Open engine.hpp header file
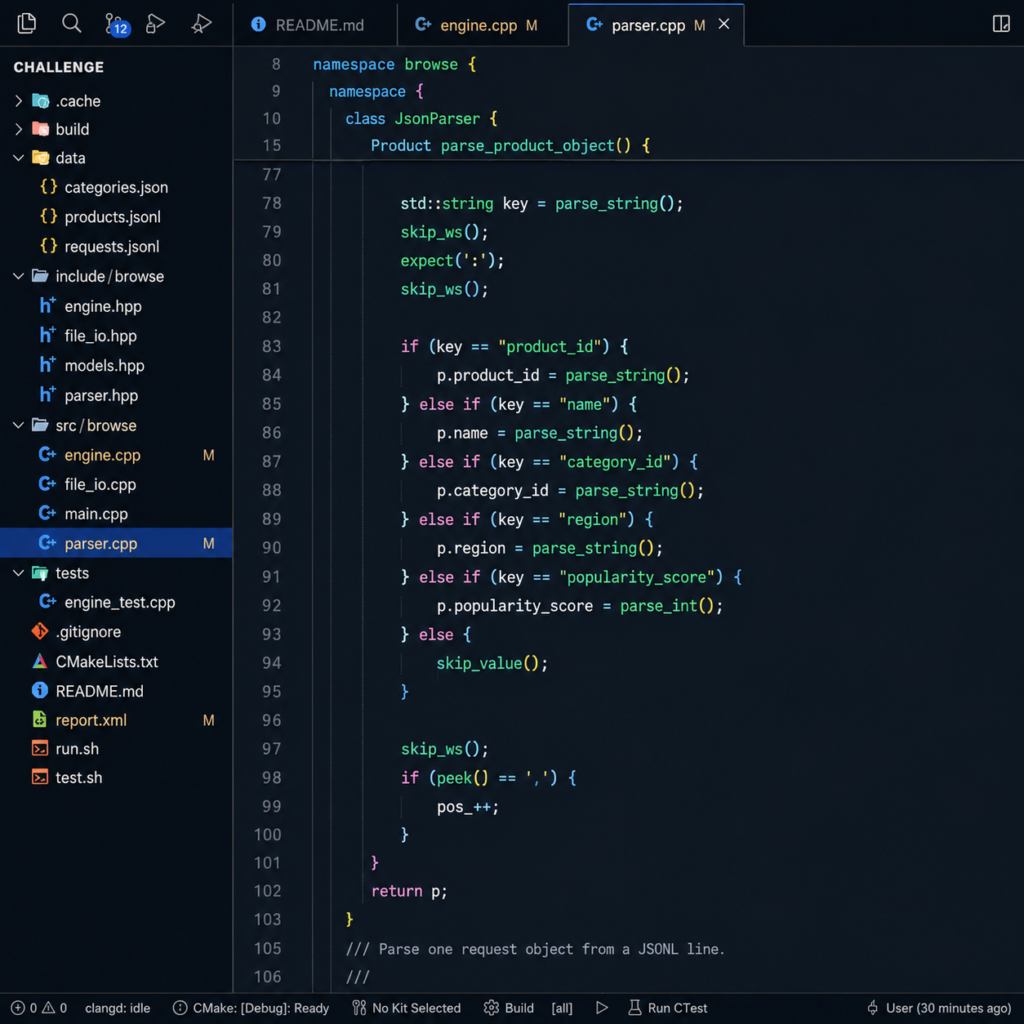 (116, 306)
